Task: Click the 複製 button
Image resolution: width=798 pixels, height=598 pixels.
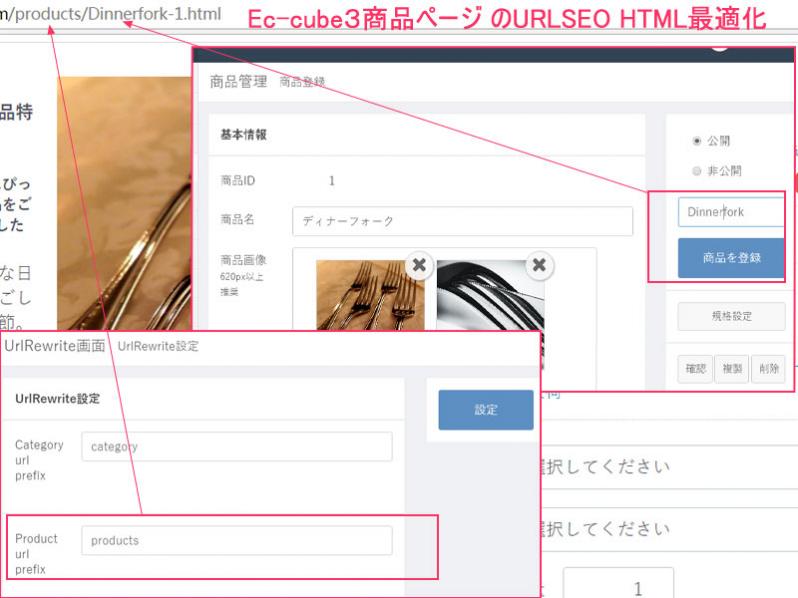Action: [732, 368]
